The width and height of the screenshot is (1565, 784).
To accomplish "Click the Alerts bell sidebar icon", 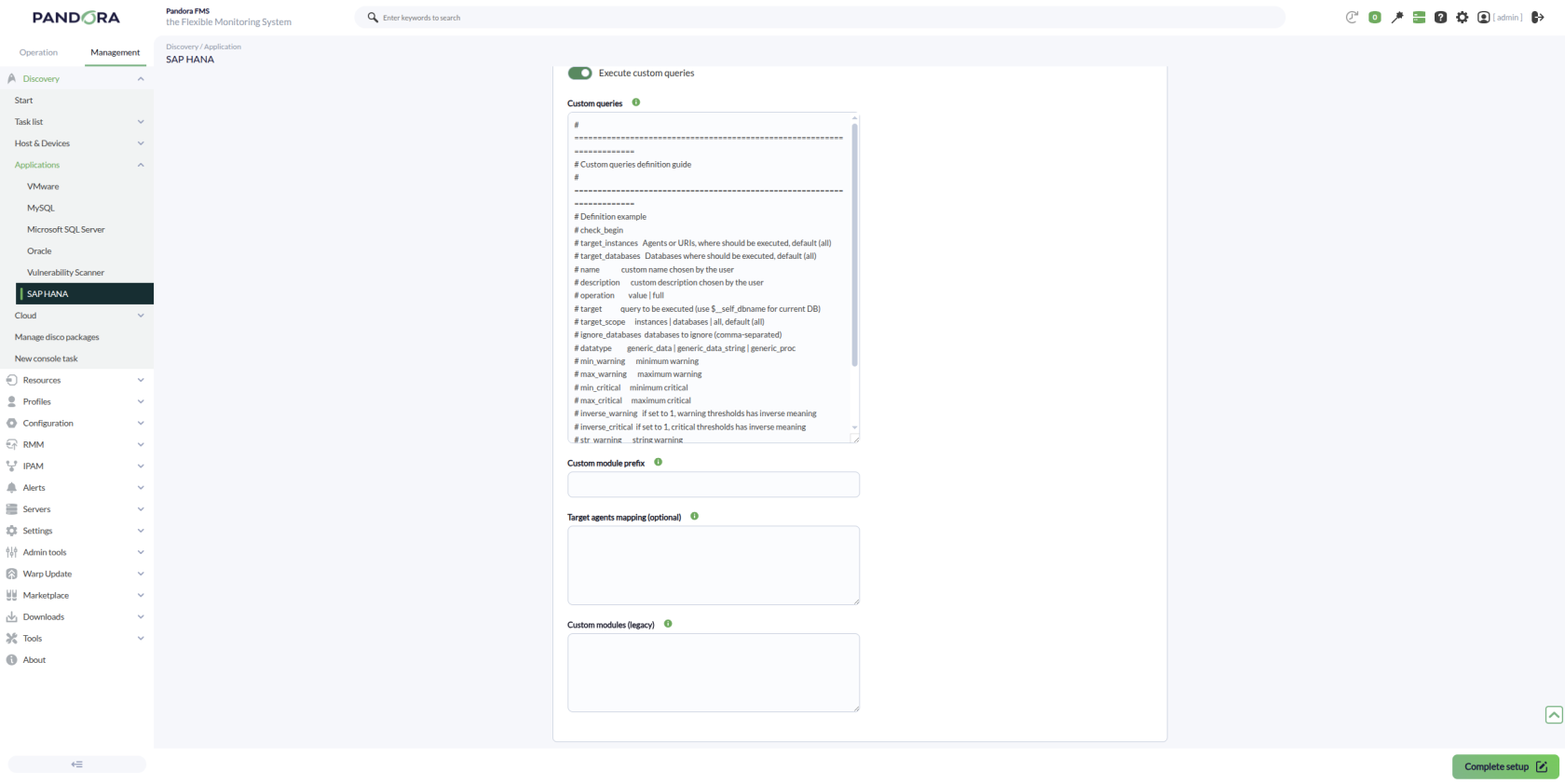I will click(12, 487).
